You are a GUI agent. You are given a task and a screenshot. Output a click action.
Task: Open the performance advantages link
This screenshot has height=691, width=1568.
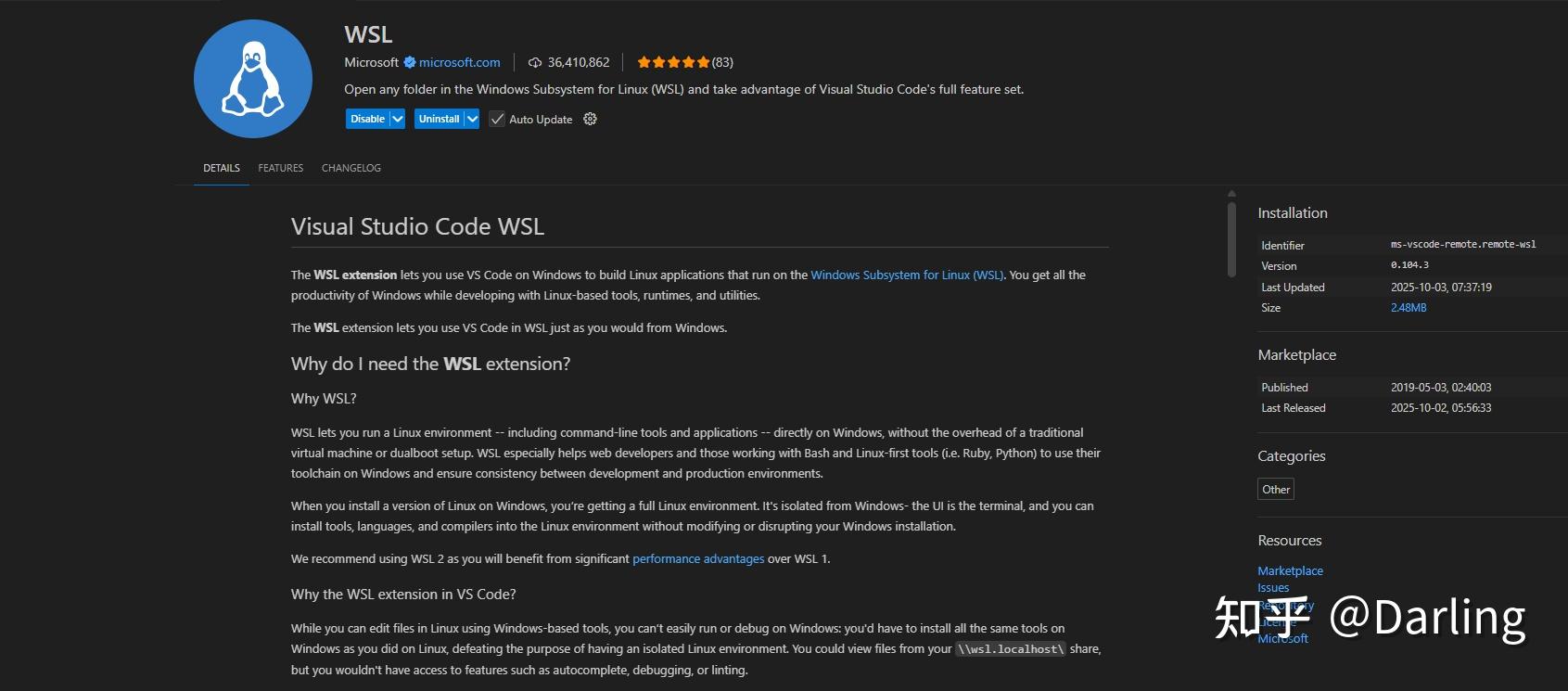point(698,558)
